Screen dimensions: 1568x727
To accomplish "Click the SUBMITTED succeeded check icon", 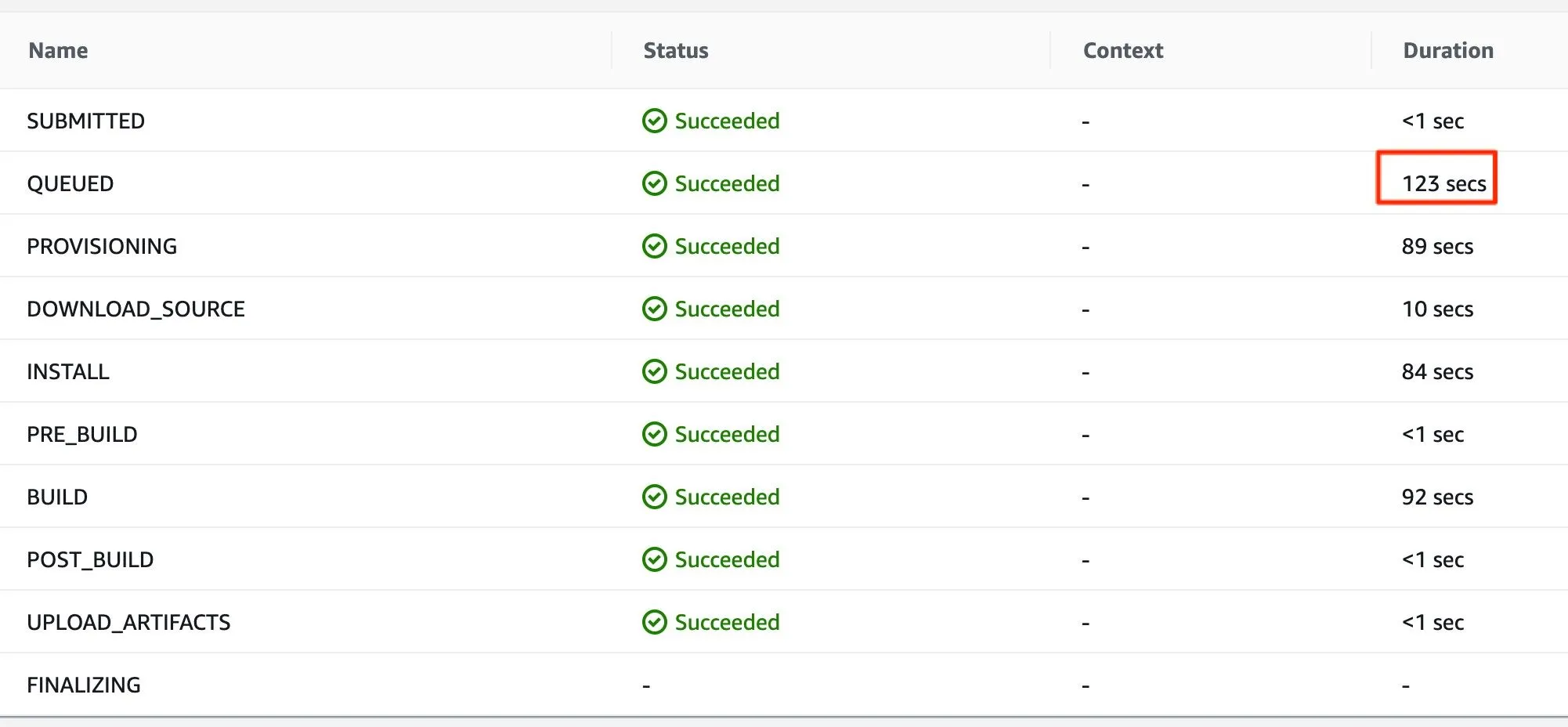I will (654, 121).
